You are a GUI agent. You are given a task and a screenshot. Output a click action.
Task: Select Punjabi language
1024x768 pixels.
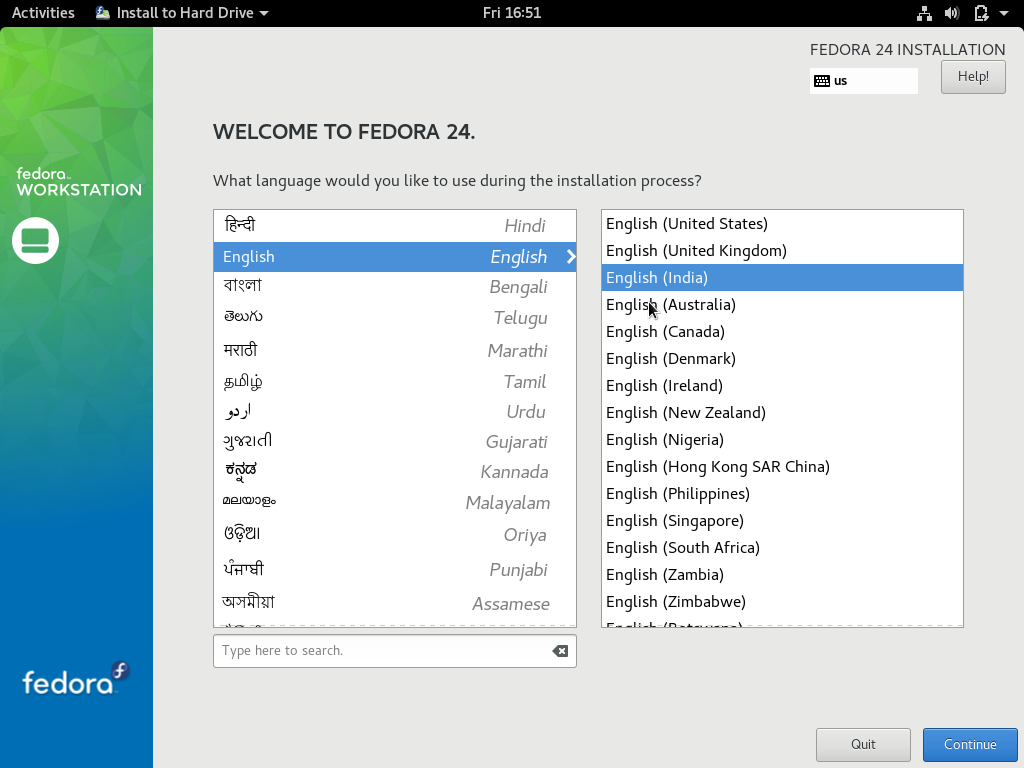(394, 569)
